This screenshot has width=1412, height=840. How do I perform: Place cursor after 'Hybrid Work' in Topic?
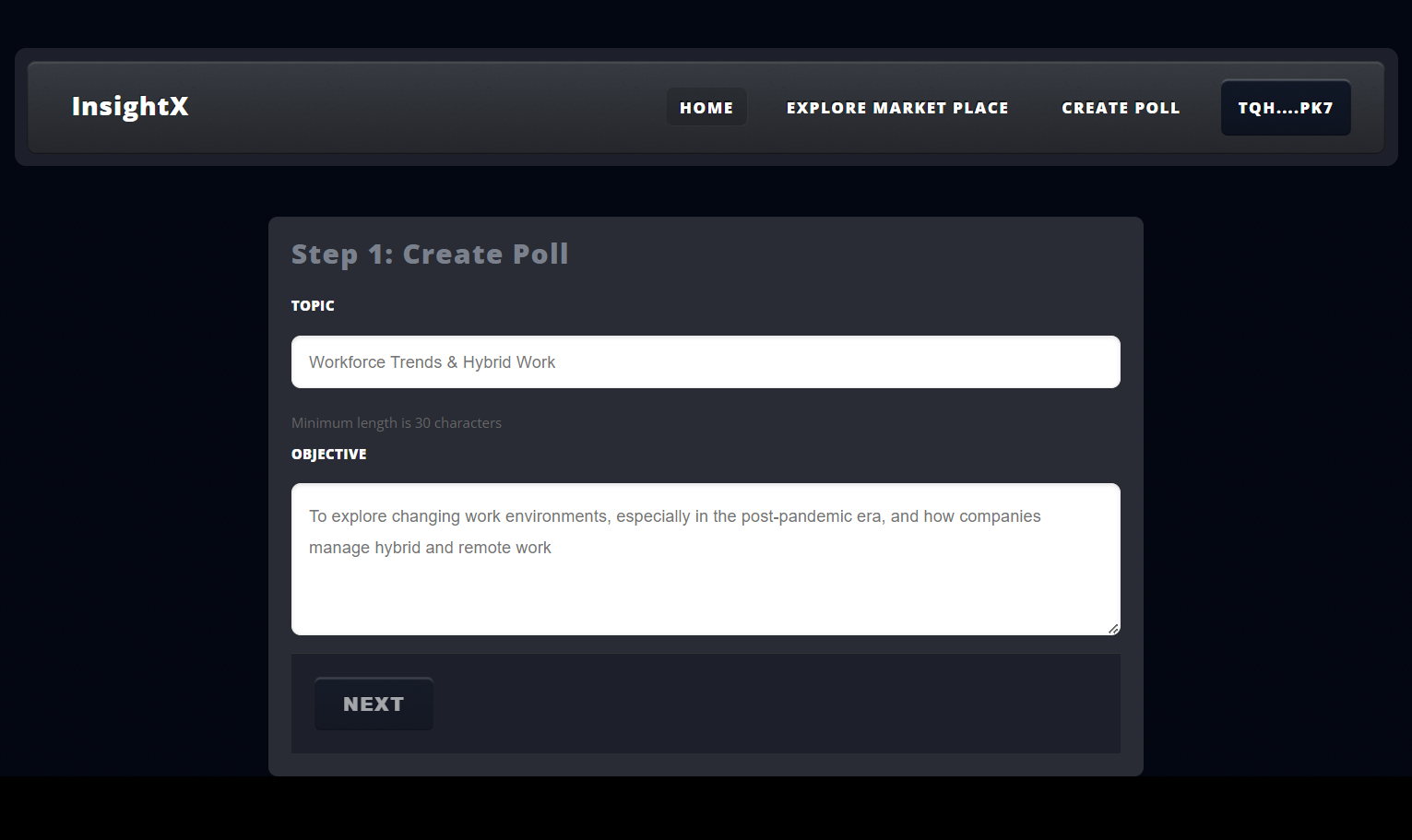pyautogui.click(x=557, y=362)
